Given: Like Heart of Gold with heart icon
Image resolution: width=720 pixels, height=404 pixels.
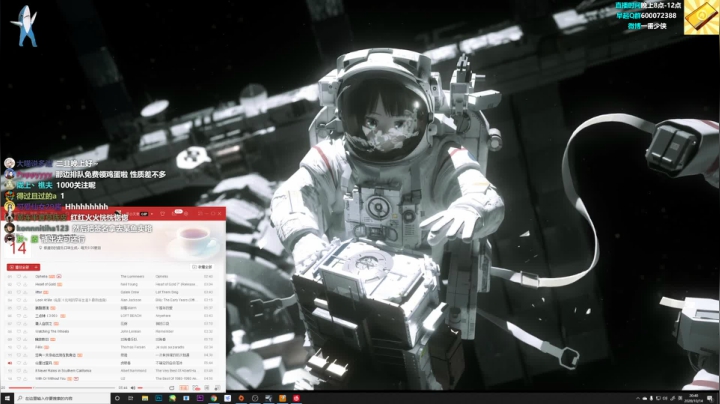Looking at the screenshot, I should (x=19, y=284).
